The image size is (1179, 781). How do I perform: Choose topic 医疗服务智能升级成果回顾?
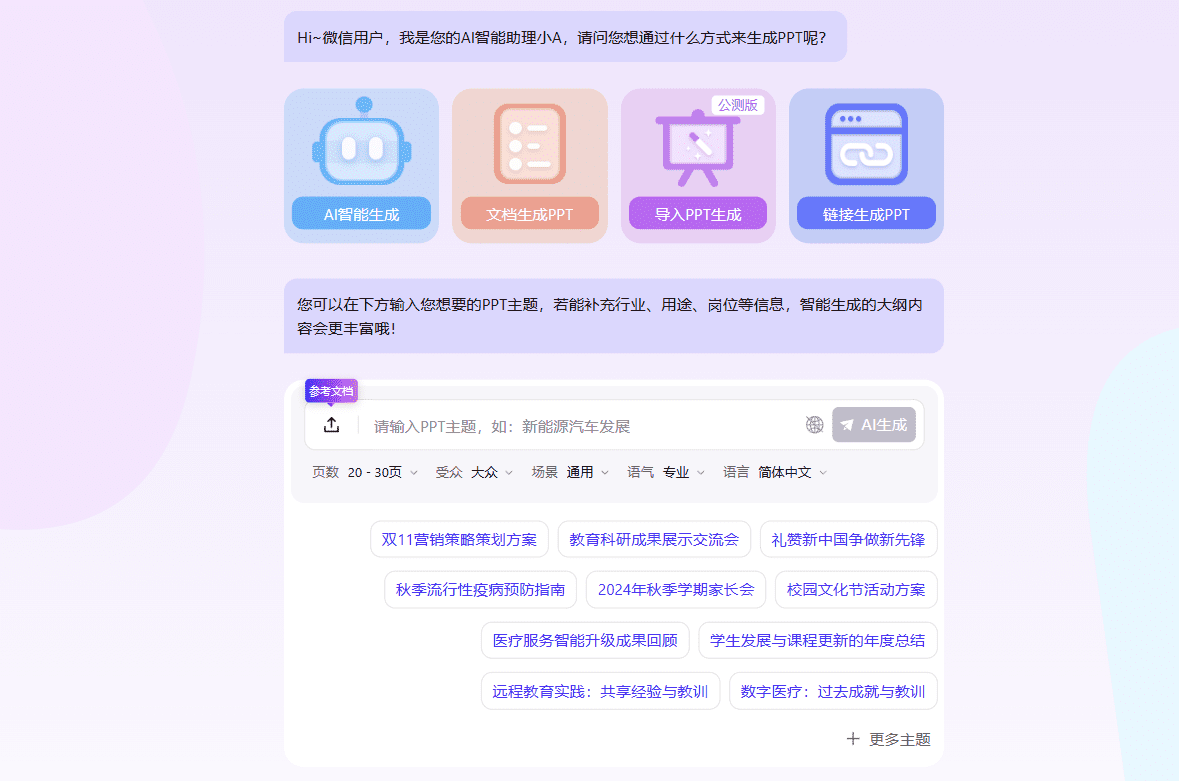pos(585,640)
